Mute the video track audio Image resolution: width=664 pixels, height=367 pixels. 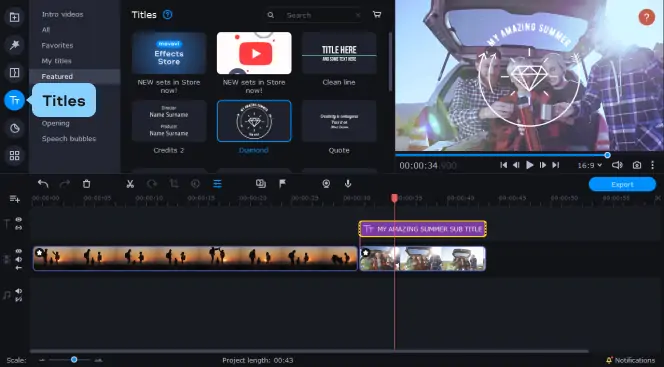pos(19,259)
